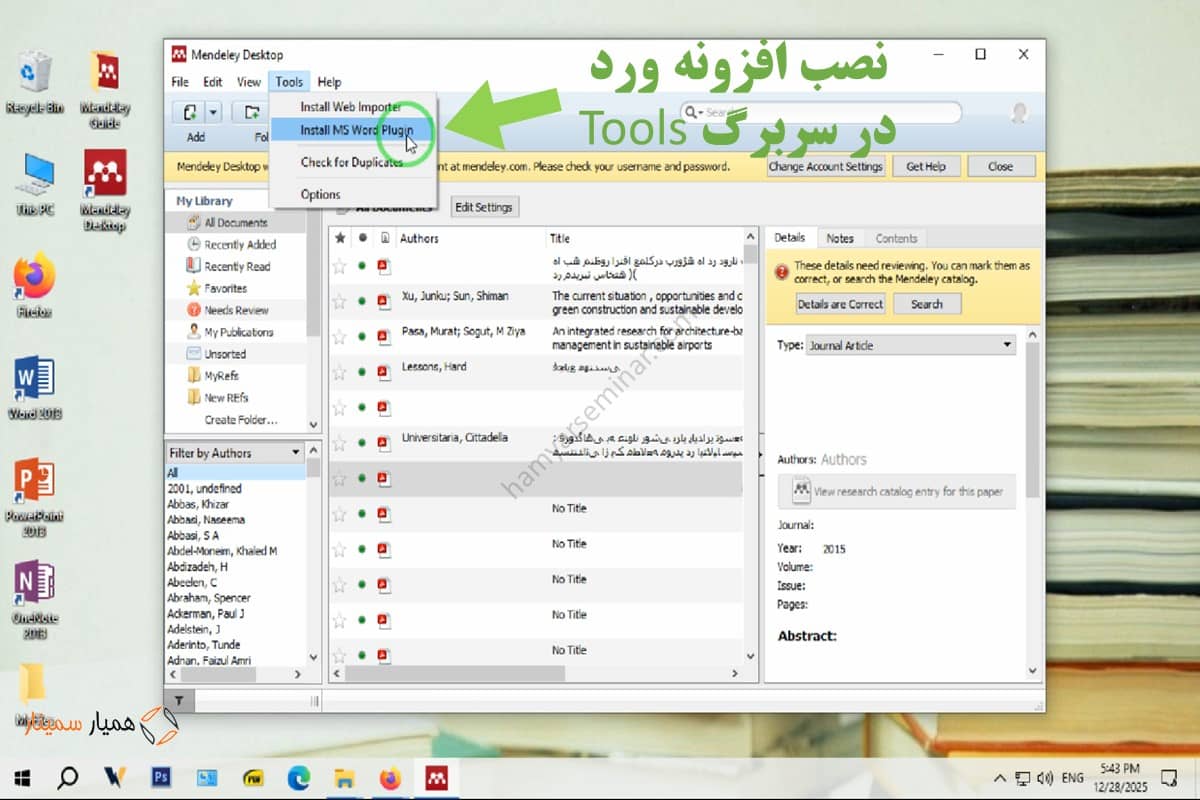Select All Documents in My Library
This screenshot has width=1200, height=800.
(236, 223)
